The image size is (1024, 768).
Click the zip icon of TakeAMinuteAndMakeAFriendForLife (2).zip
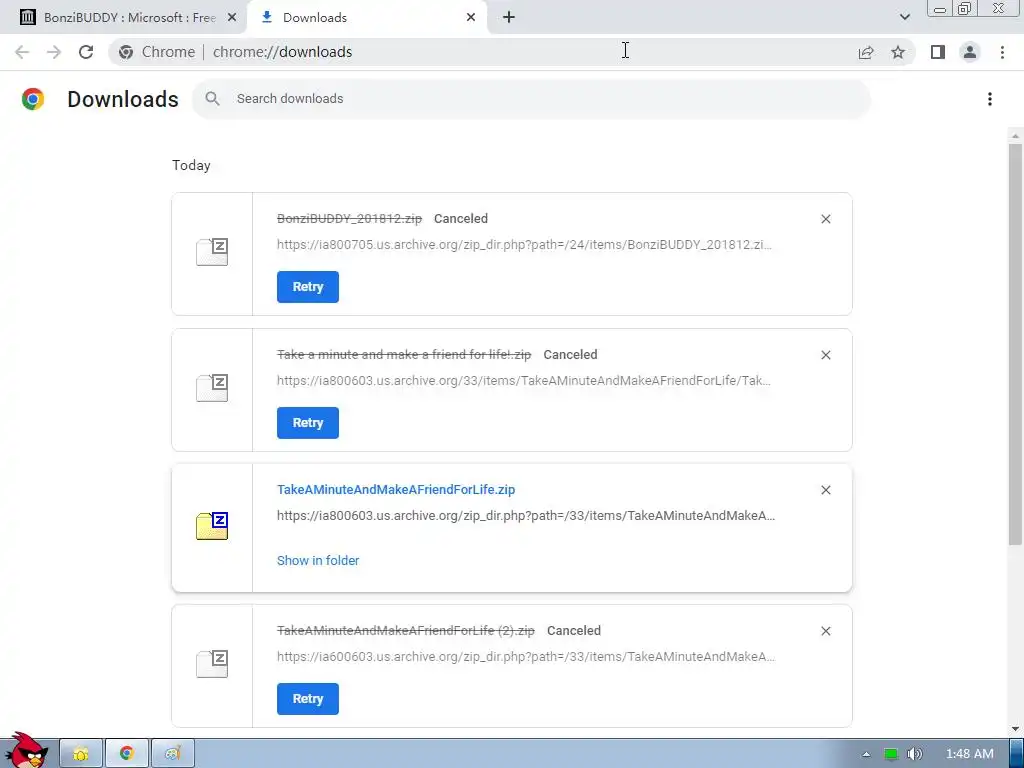coord(212,664)
